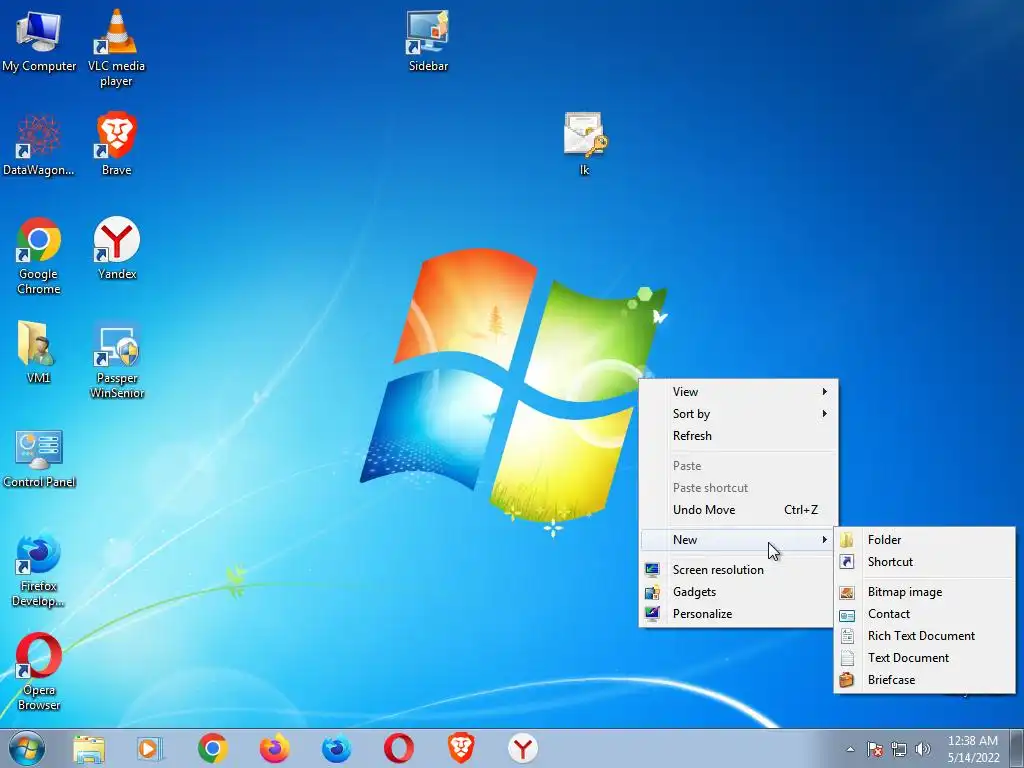Image resolution: width=1024 pixels, height=768 pixels.
Task: Click the Opera Browser desktop shortcut
Action: (x=39, y=671)
